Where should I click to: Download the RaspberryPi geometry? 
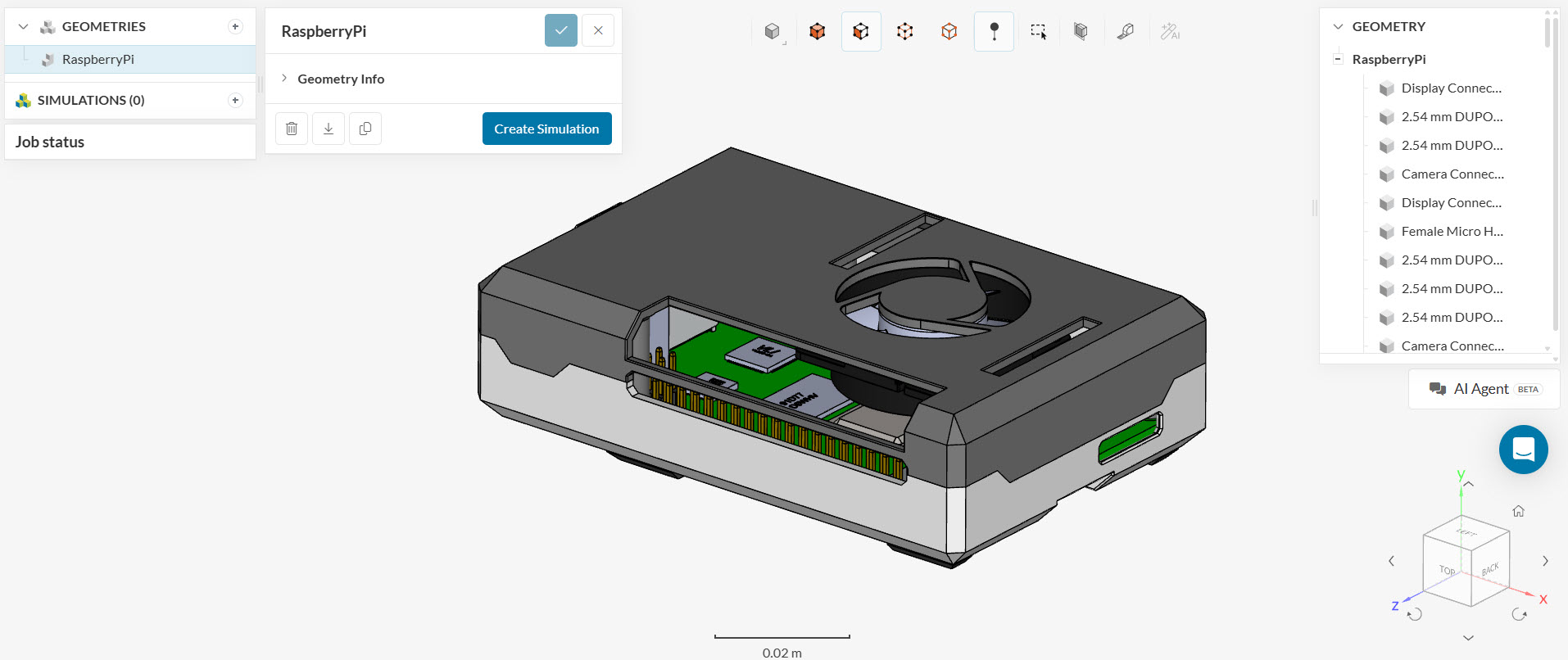[x=329, y=129]
